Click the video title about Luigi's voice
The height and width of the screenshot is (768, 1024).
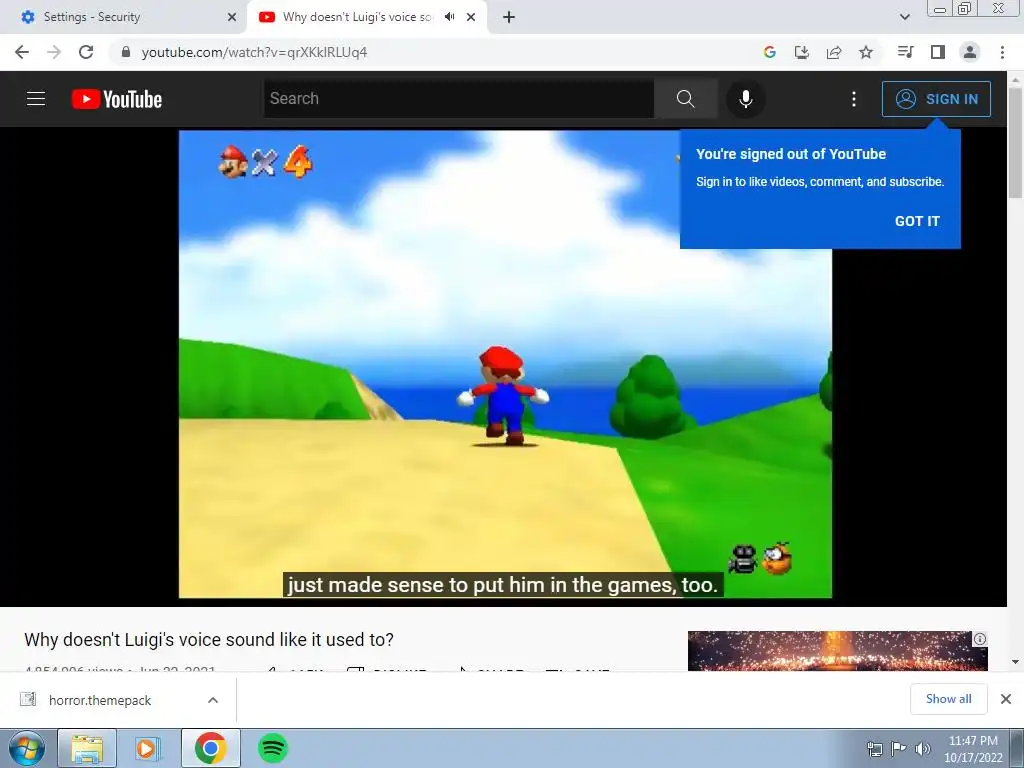click(x=209, y=639)
